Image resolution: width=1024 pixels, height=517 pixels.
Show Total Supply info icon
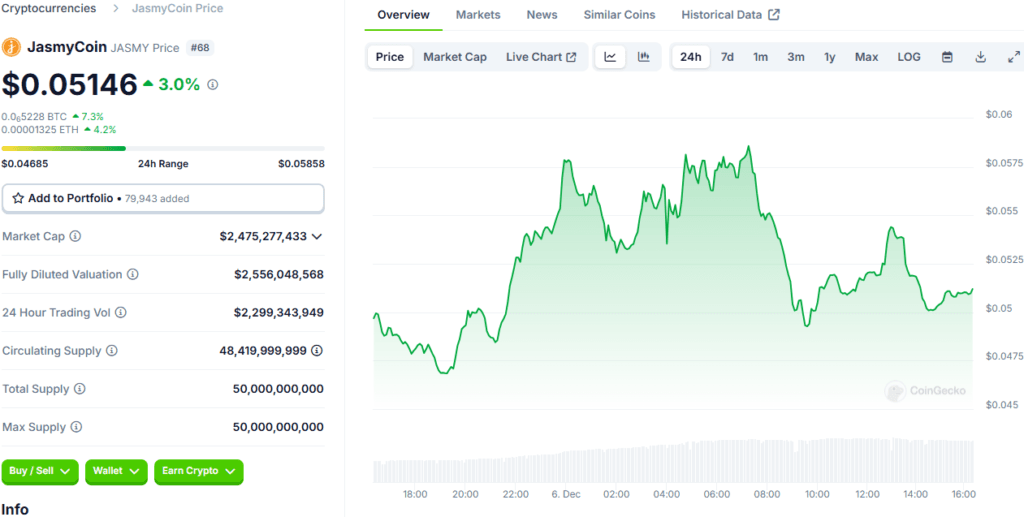[x=80, y=389]
